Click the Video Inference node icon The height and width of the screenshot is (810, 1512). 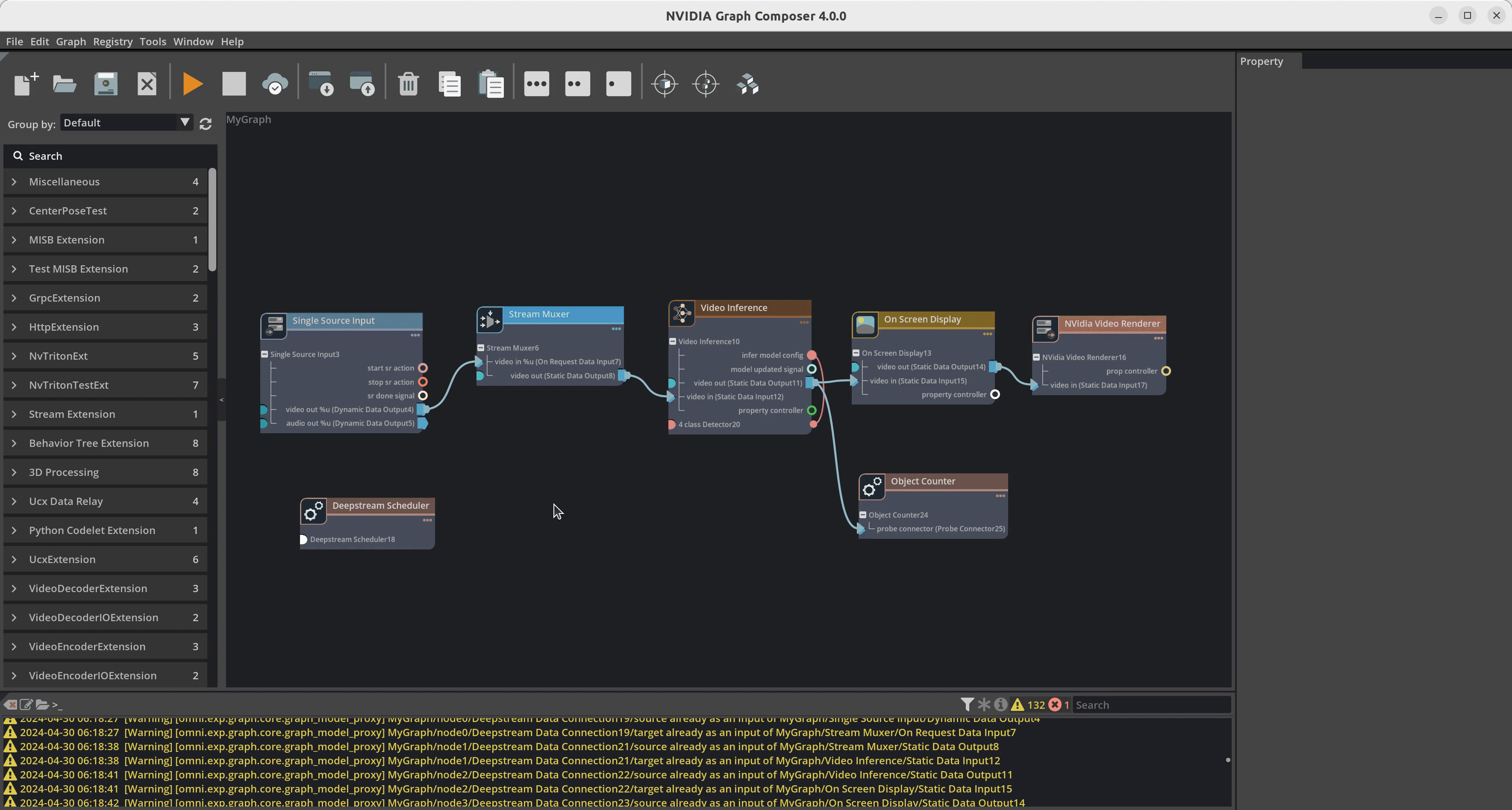click(x=682, y=314)
